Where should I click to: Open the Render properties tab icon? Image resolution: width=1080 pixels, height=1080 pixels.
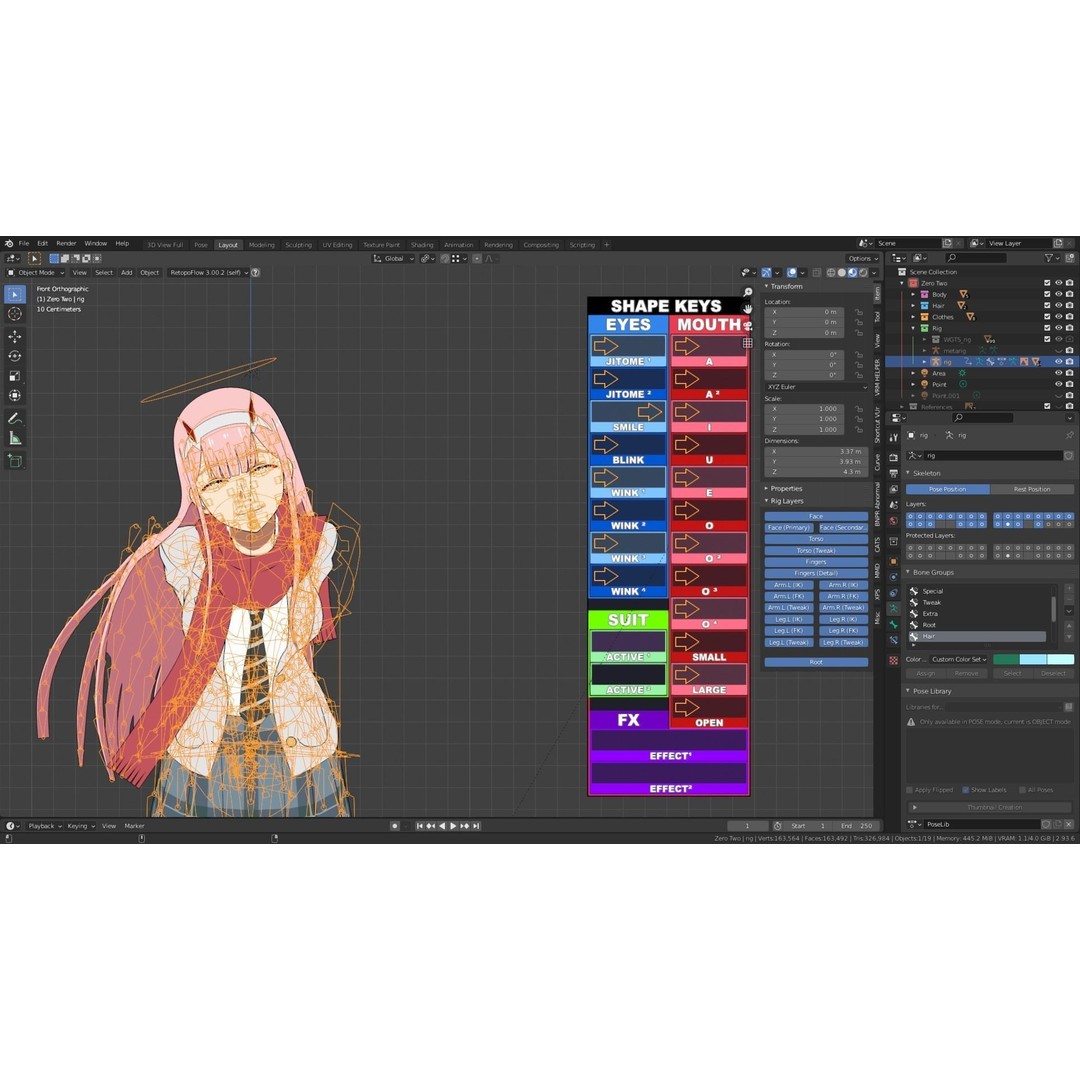tap(893, 458)
